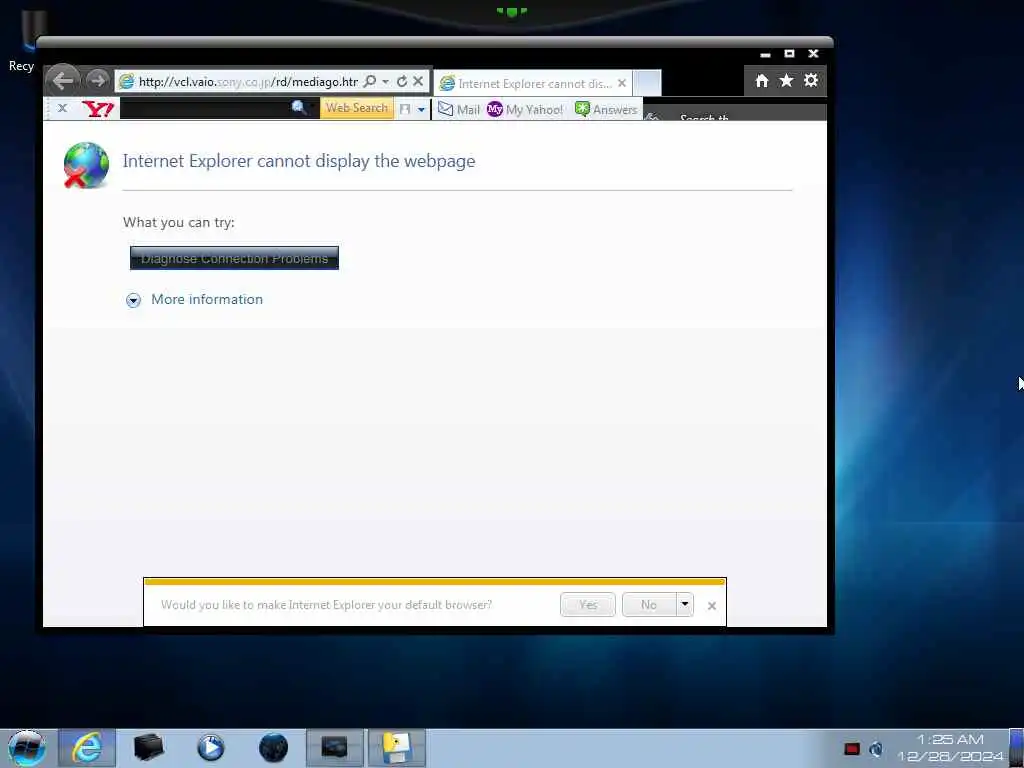
Task: Open the Tools gear menu
Action: 810,80
